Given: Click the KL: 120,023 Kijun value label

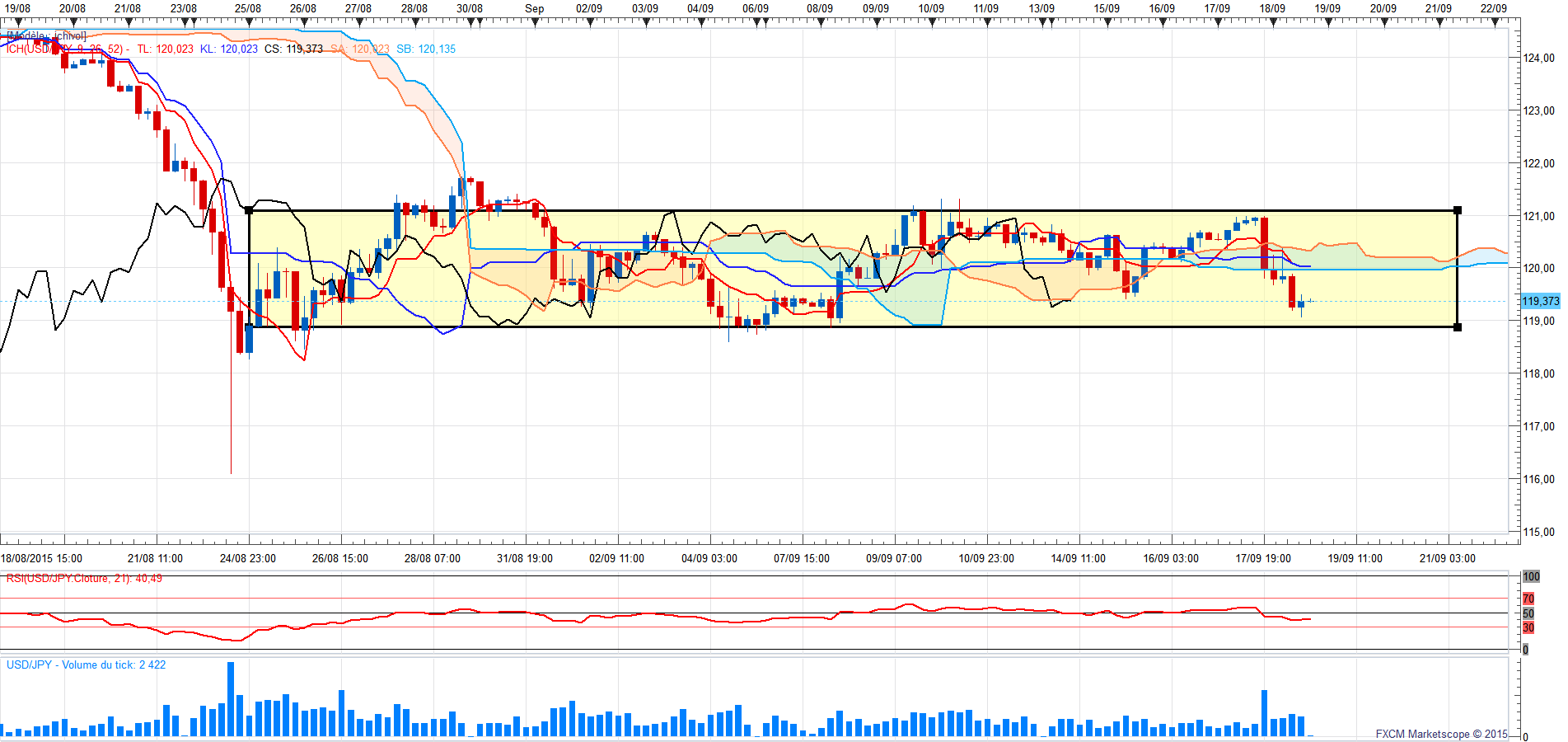Looking at the screenshot, I should pyautogui.click(x=229, y=49).
